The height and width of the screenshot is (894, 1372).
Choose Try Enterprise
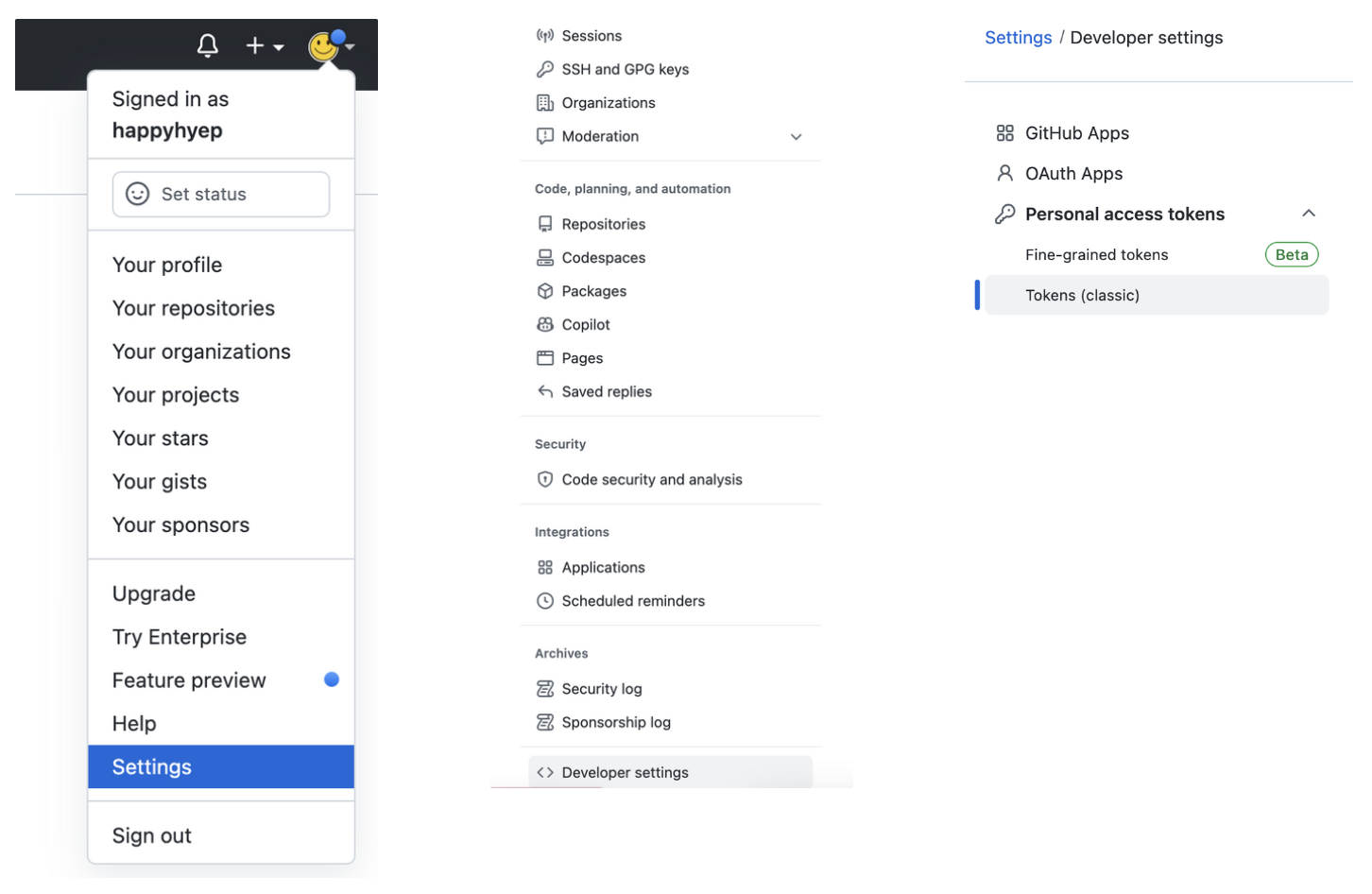point(180,637)
